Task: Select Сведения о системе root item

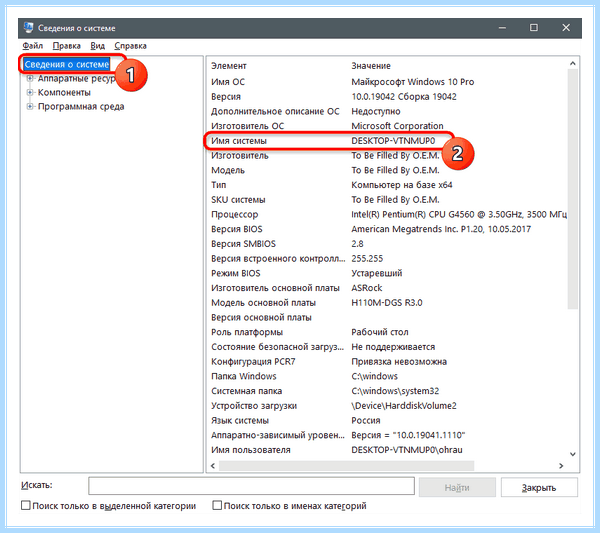Action: click(x=67, y=64)
